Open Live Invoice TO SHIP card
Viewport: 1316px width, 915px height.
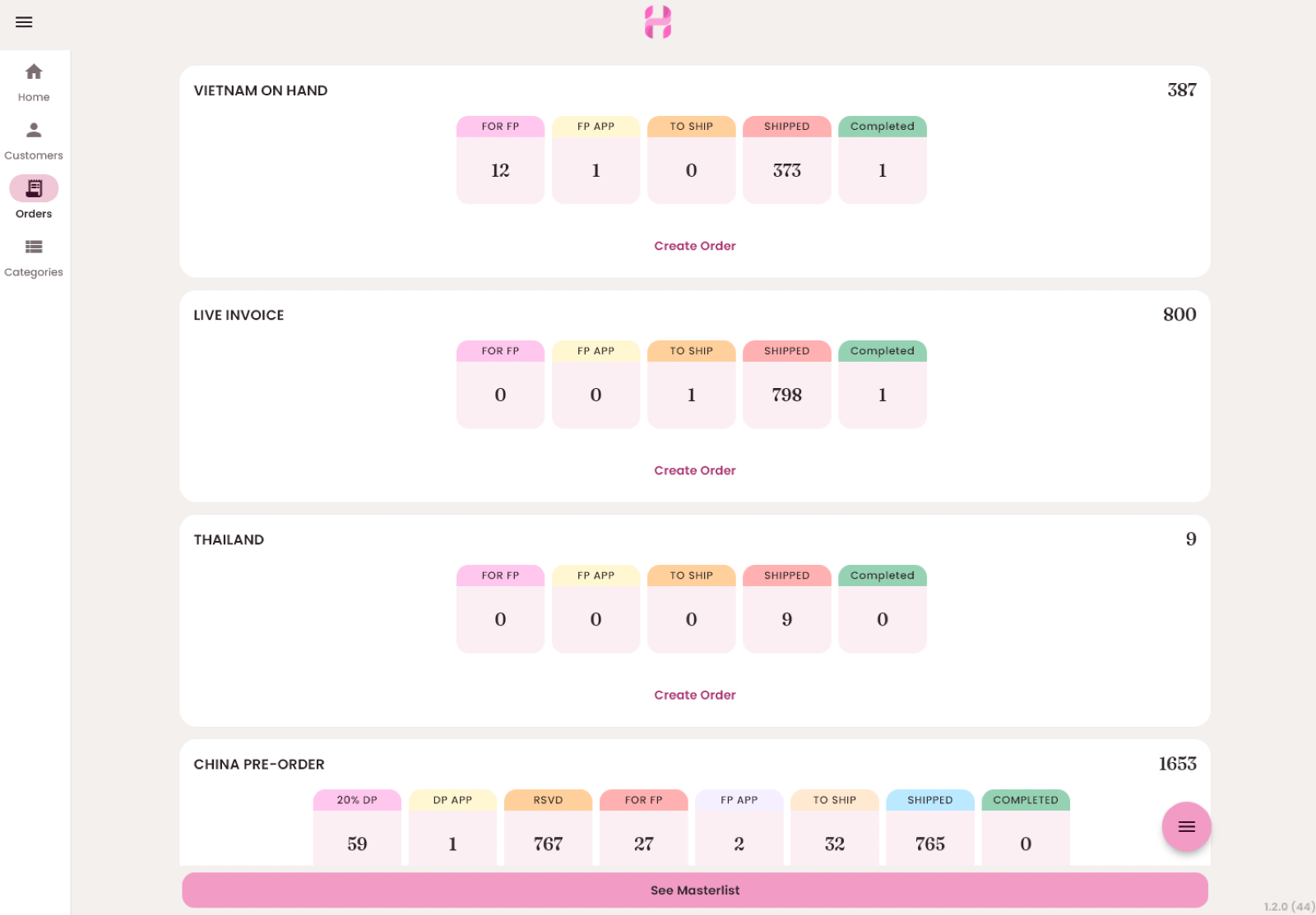(691, 384)
